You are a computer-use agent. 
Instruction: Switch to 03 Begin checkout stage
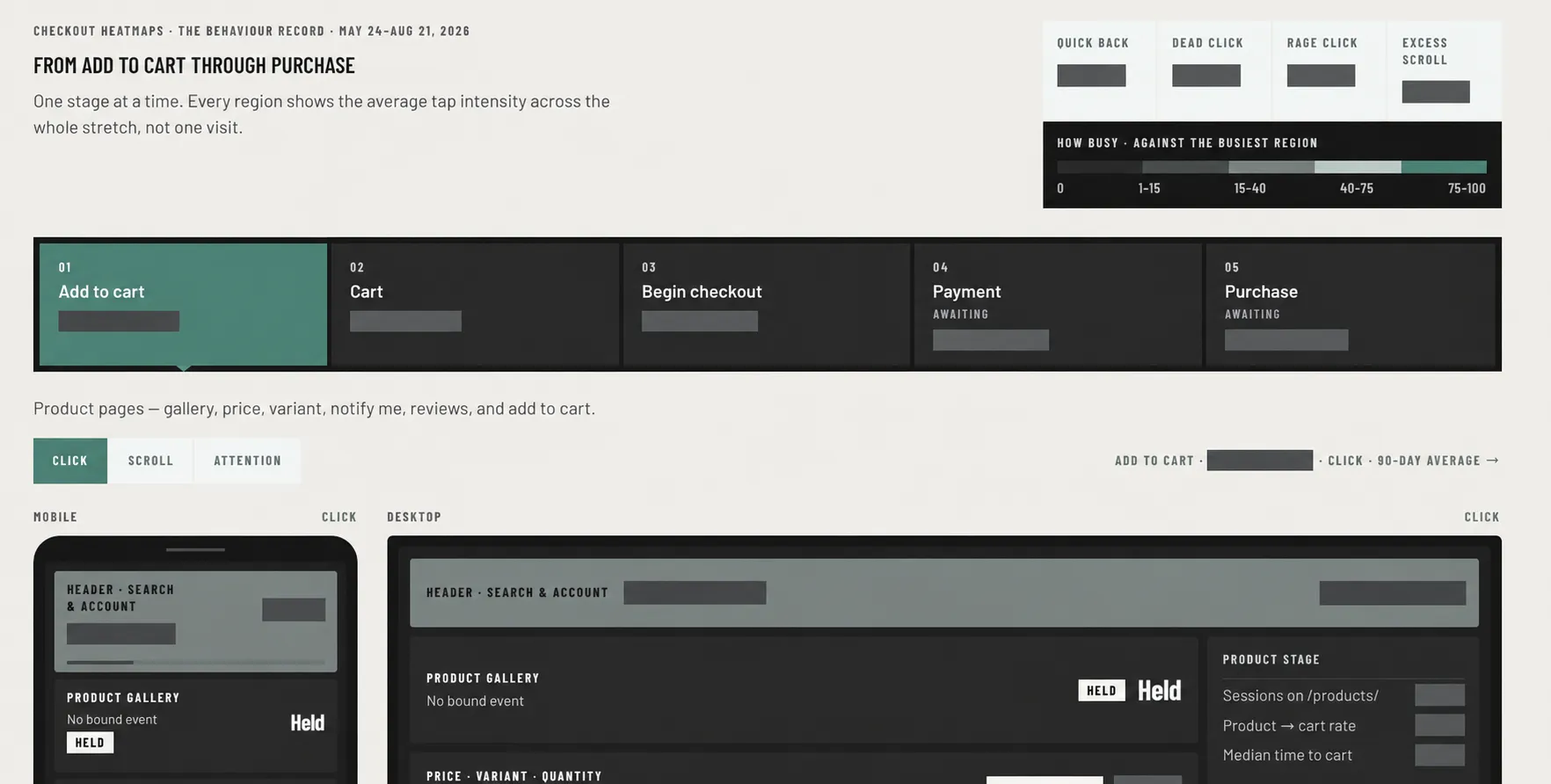pos(767,304)
